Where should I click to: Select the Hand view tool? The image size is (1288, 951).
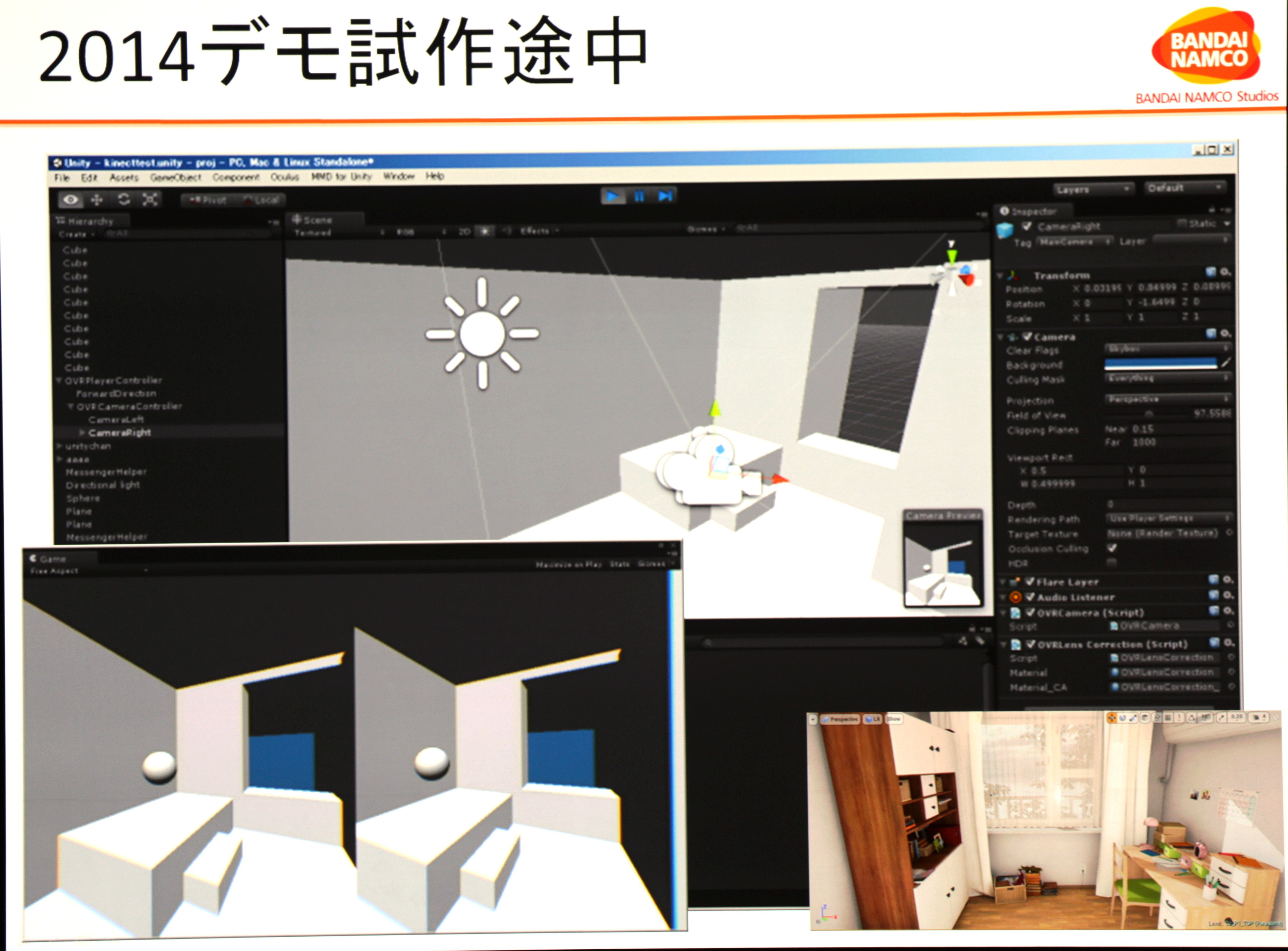pyautogui.click(x=71, y=200)
